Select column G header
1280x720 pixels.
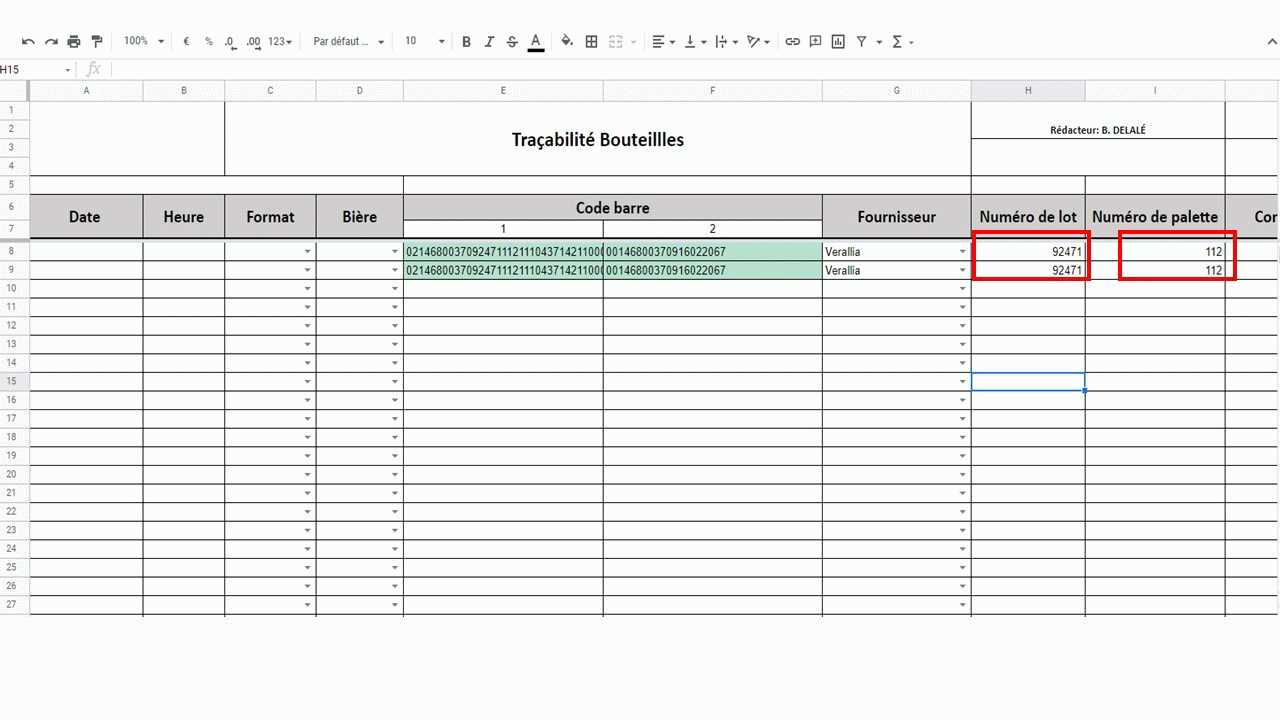pyautogui.click(x=897, y=91)
